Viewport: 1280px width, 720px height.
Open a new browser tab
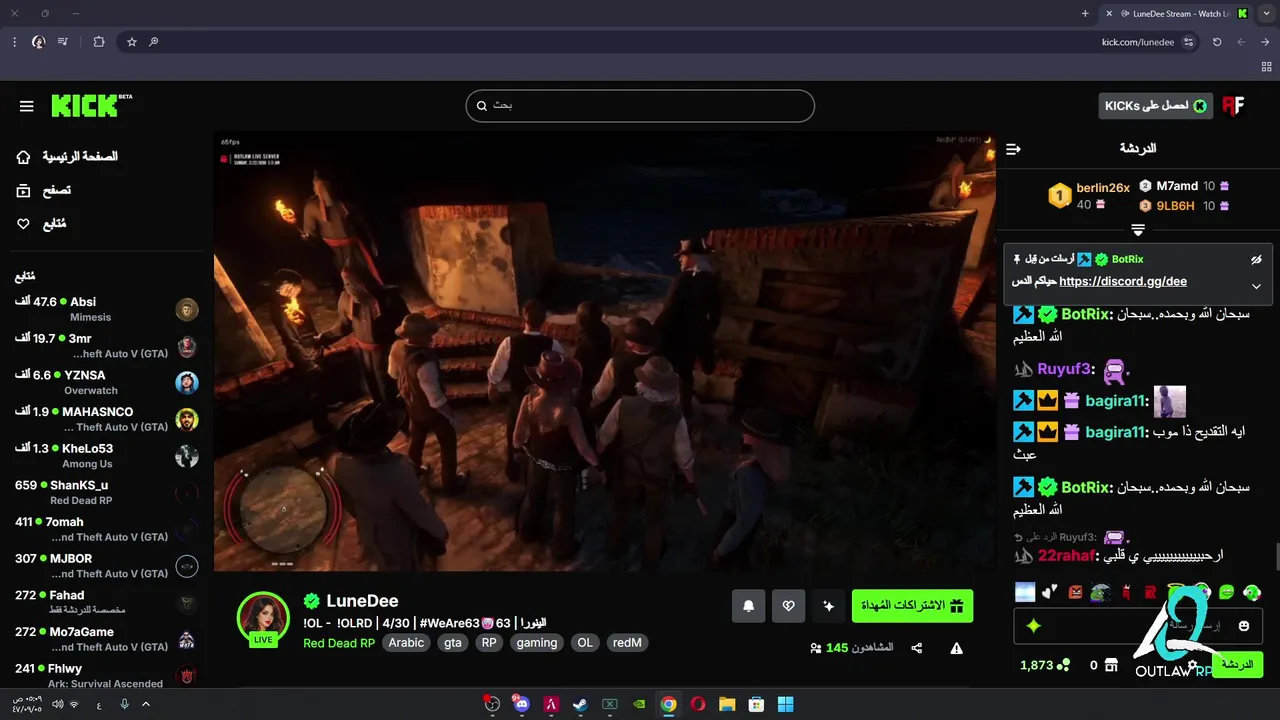click(x=1085, y=14)
